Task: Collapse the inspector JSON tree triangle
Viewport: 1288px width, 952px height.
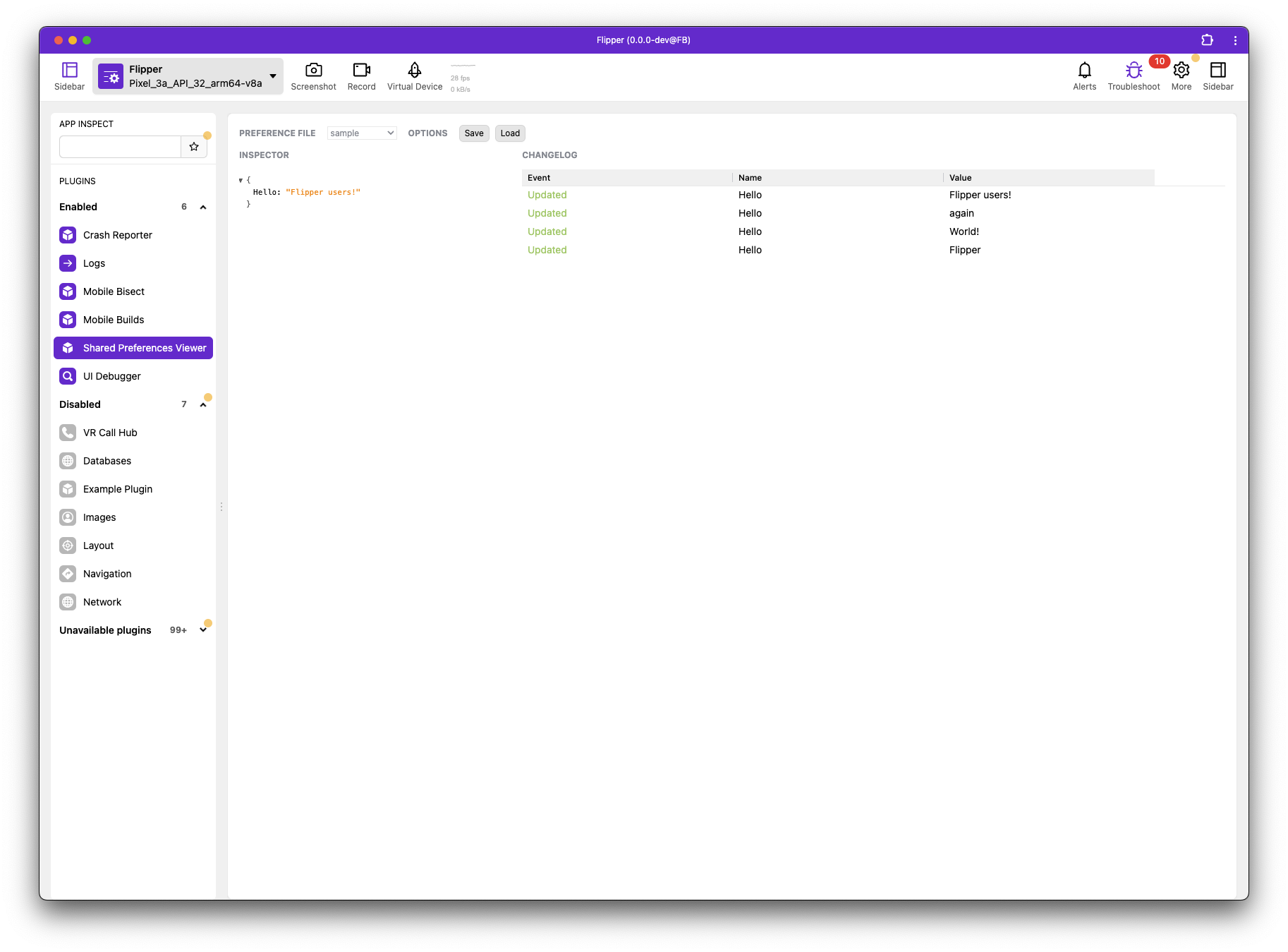Action: 241,181
